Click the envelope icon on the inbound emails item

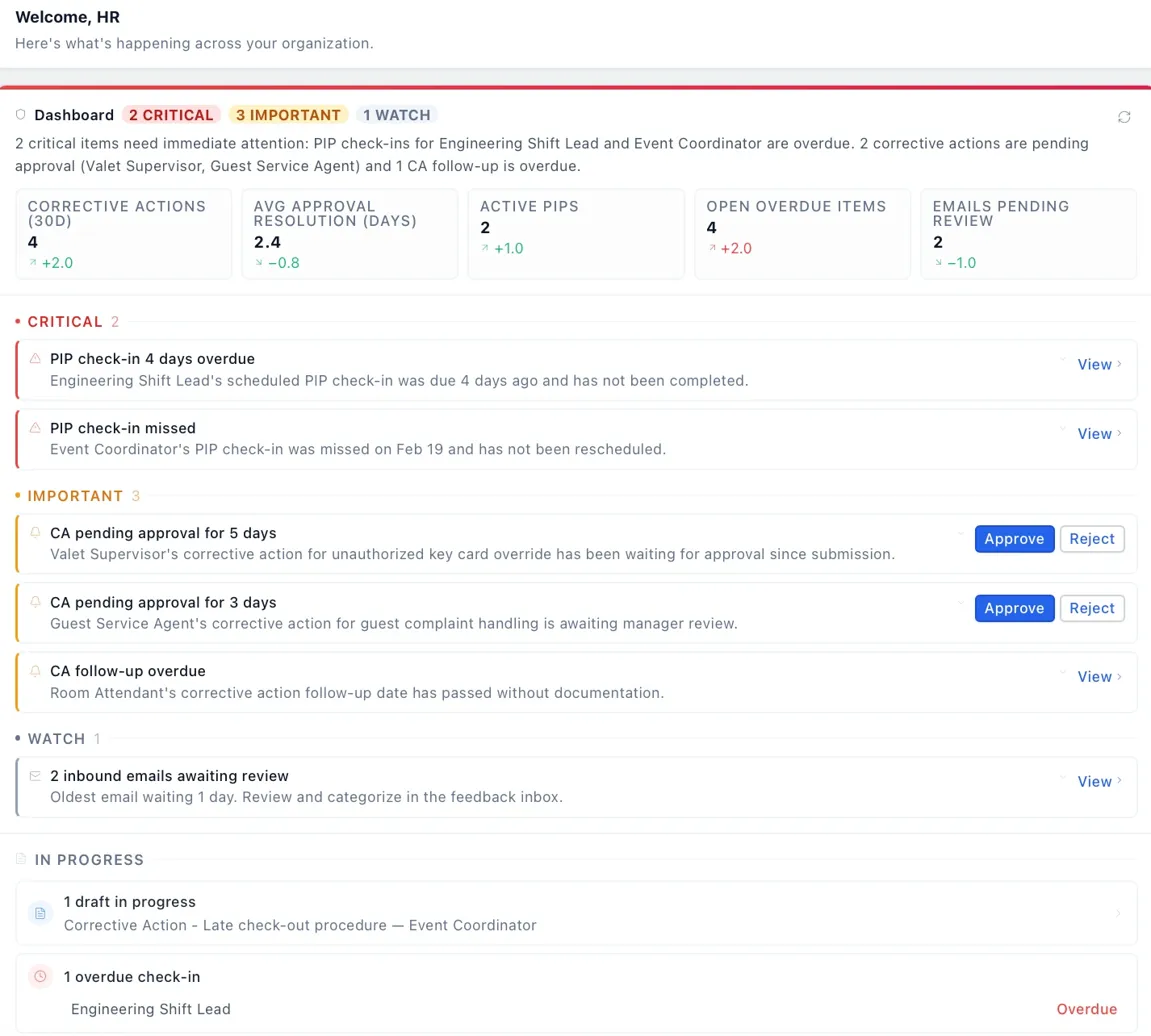(34, 776)
